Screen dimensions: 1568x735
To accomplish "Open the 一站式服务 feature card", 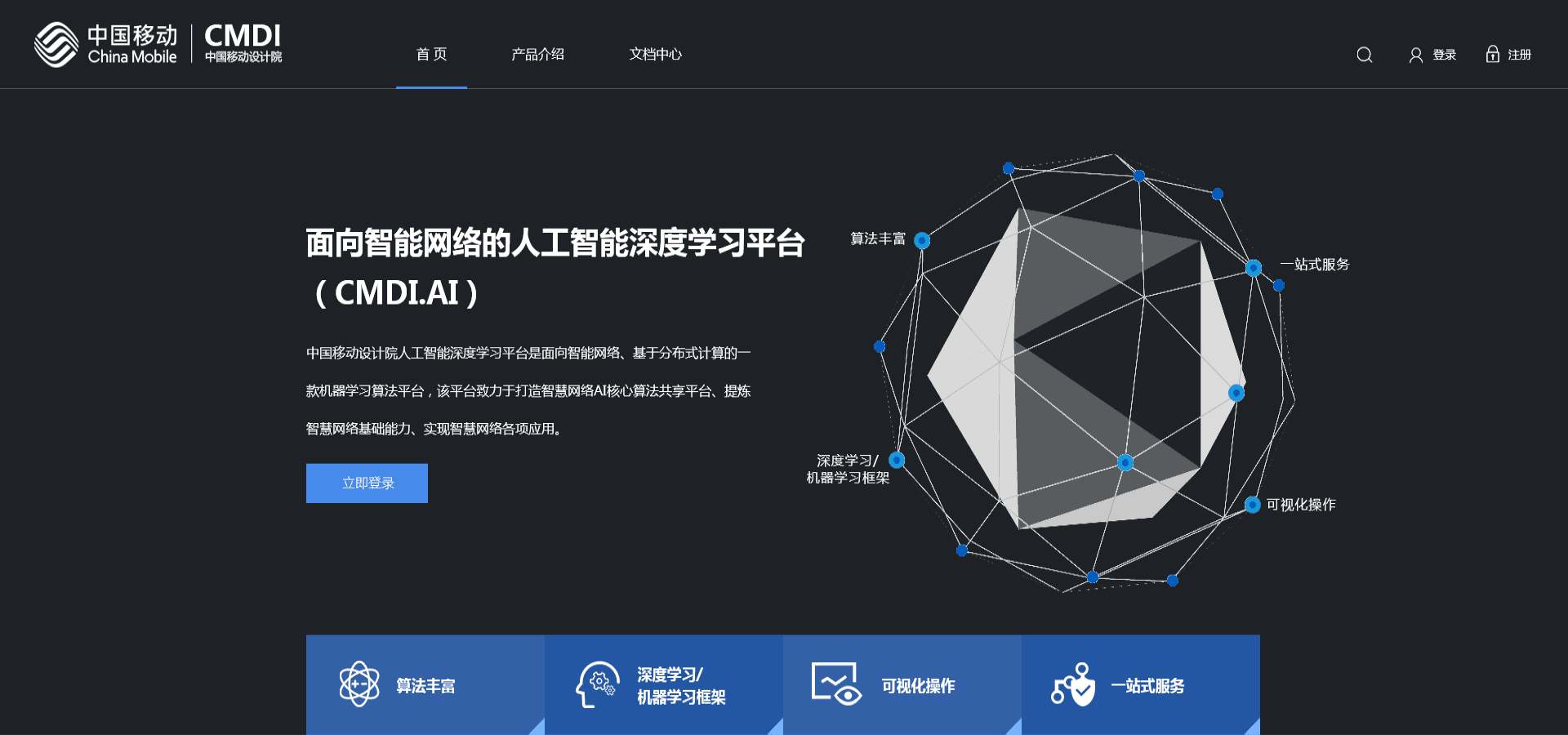I will 1141,685.
